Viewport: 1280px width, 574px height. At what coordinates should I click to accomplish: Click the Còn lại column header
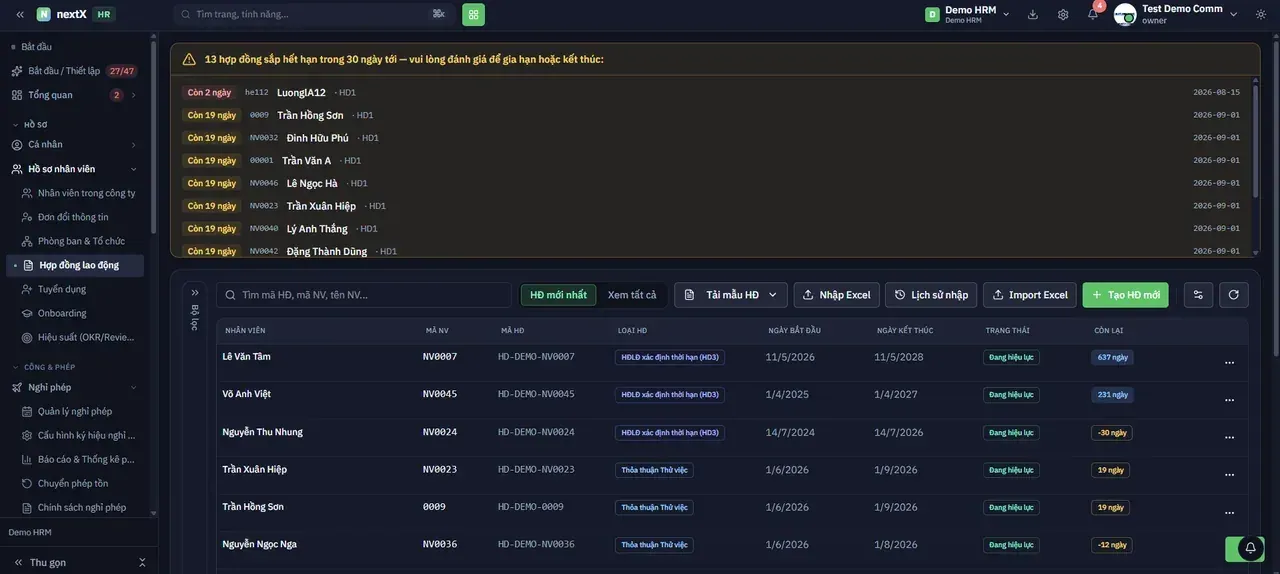pyautogui.click(x=1109, y=330)
